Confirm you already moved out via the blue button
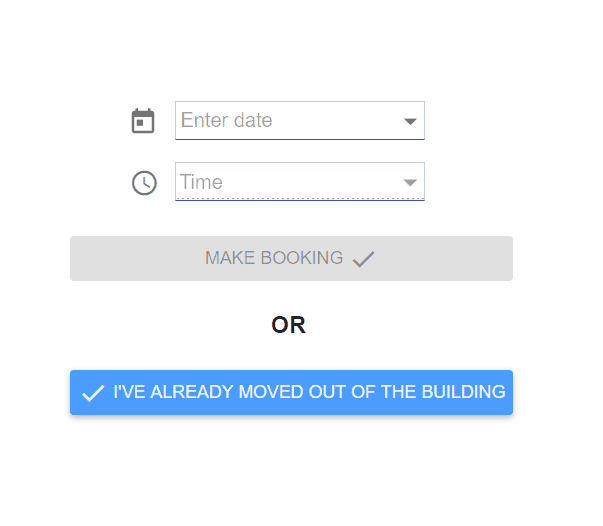 (291, 393)
